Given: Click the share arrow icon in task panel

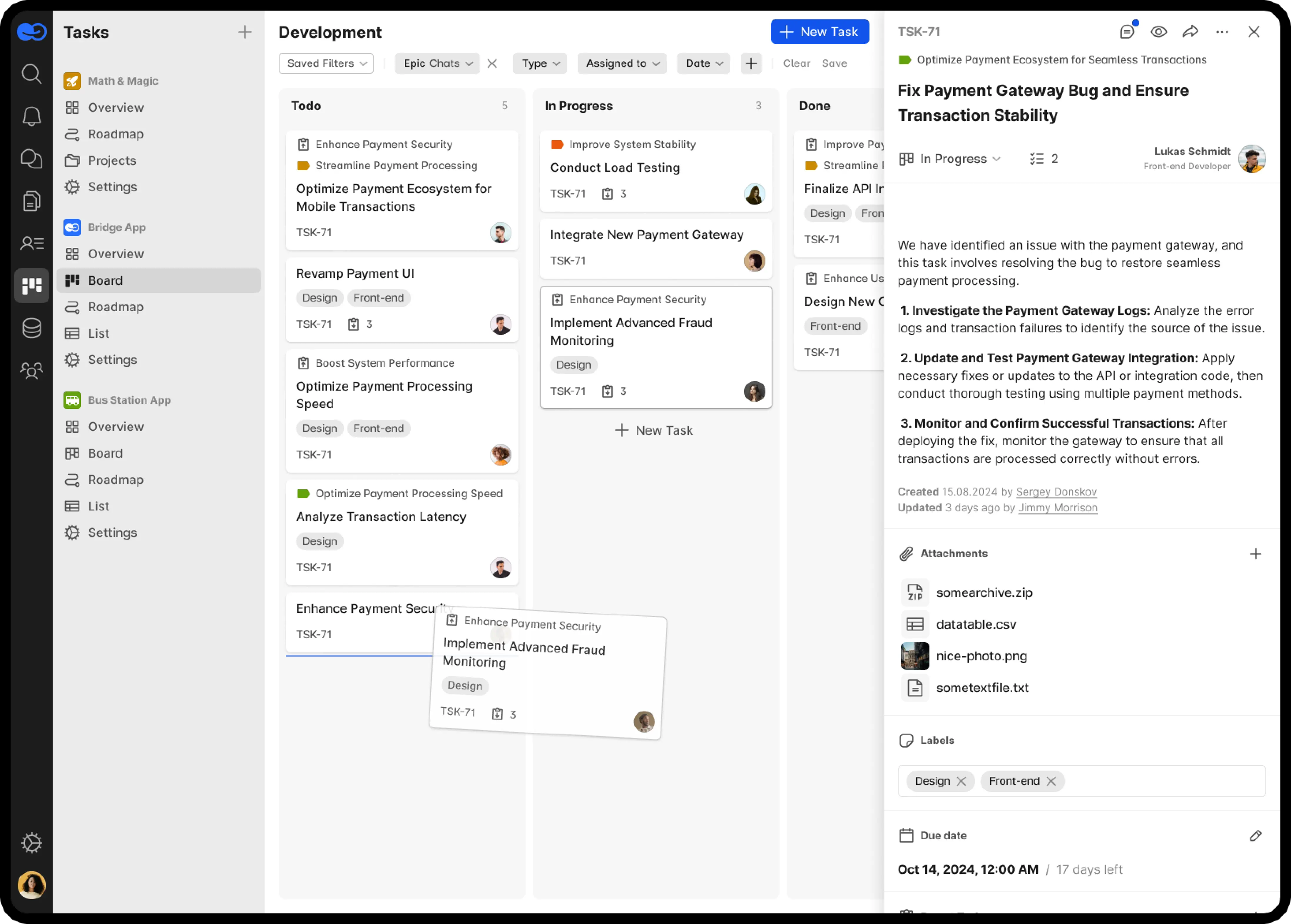Looking at the screenshot, I should pyautogui.click(x=1190, y=32).
